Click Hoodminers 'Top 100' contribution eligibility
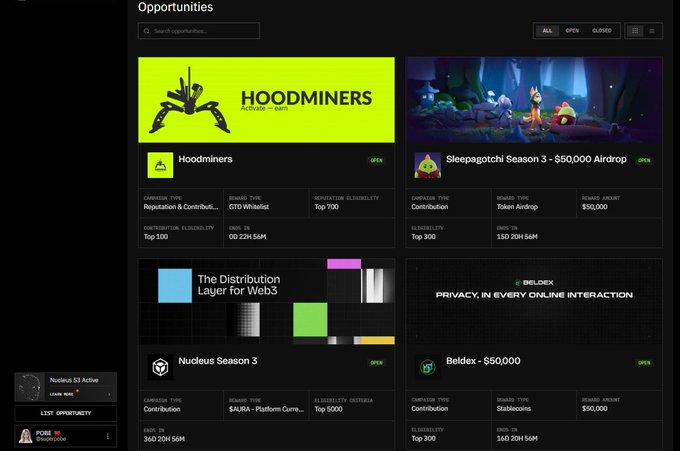The width and height of the screenshot is (680, 451). coord(156,237)
